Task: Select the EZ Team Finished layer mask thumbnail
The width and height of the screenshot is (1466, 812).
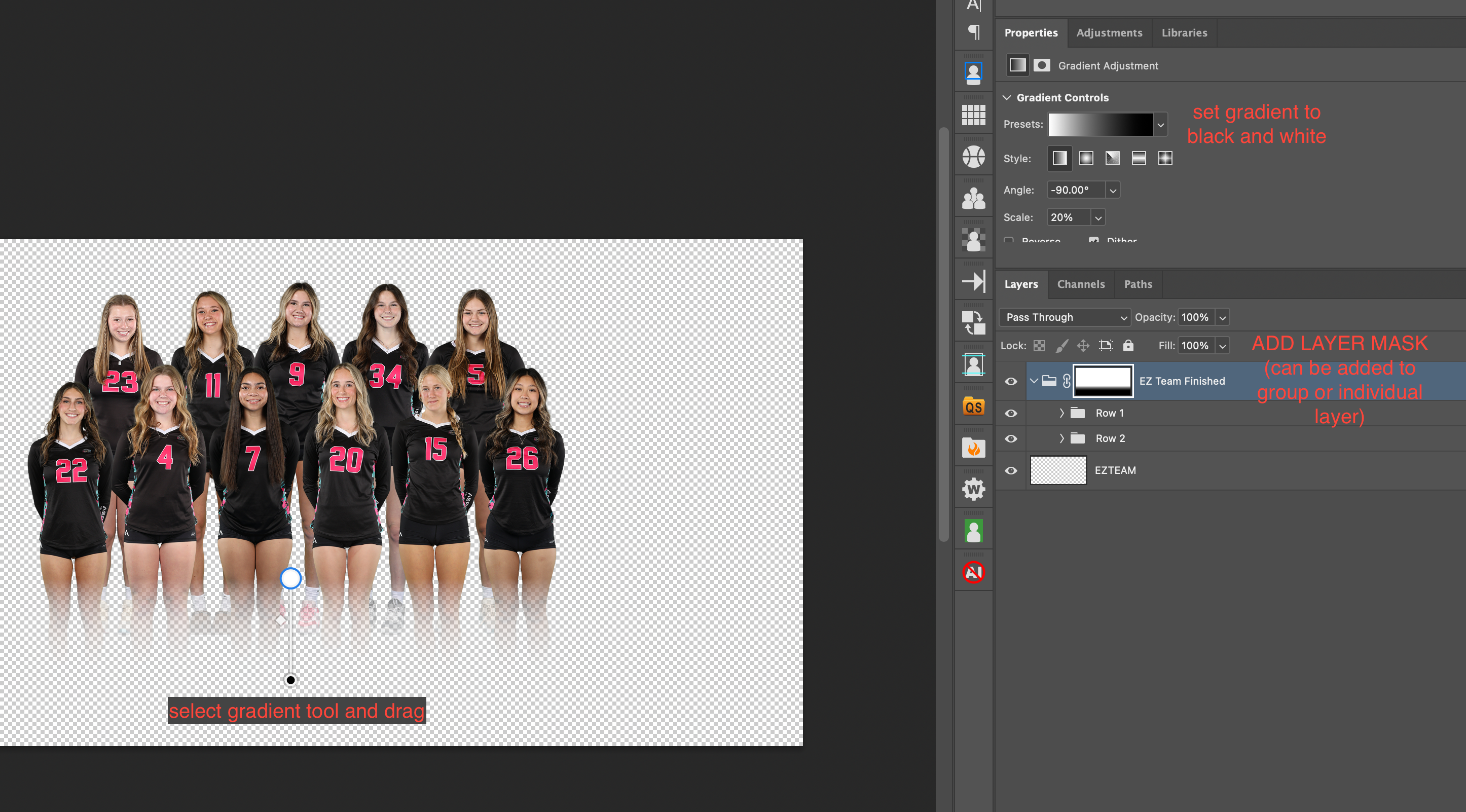Action: pos(1103,381)
